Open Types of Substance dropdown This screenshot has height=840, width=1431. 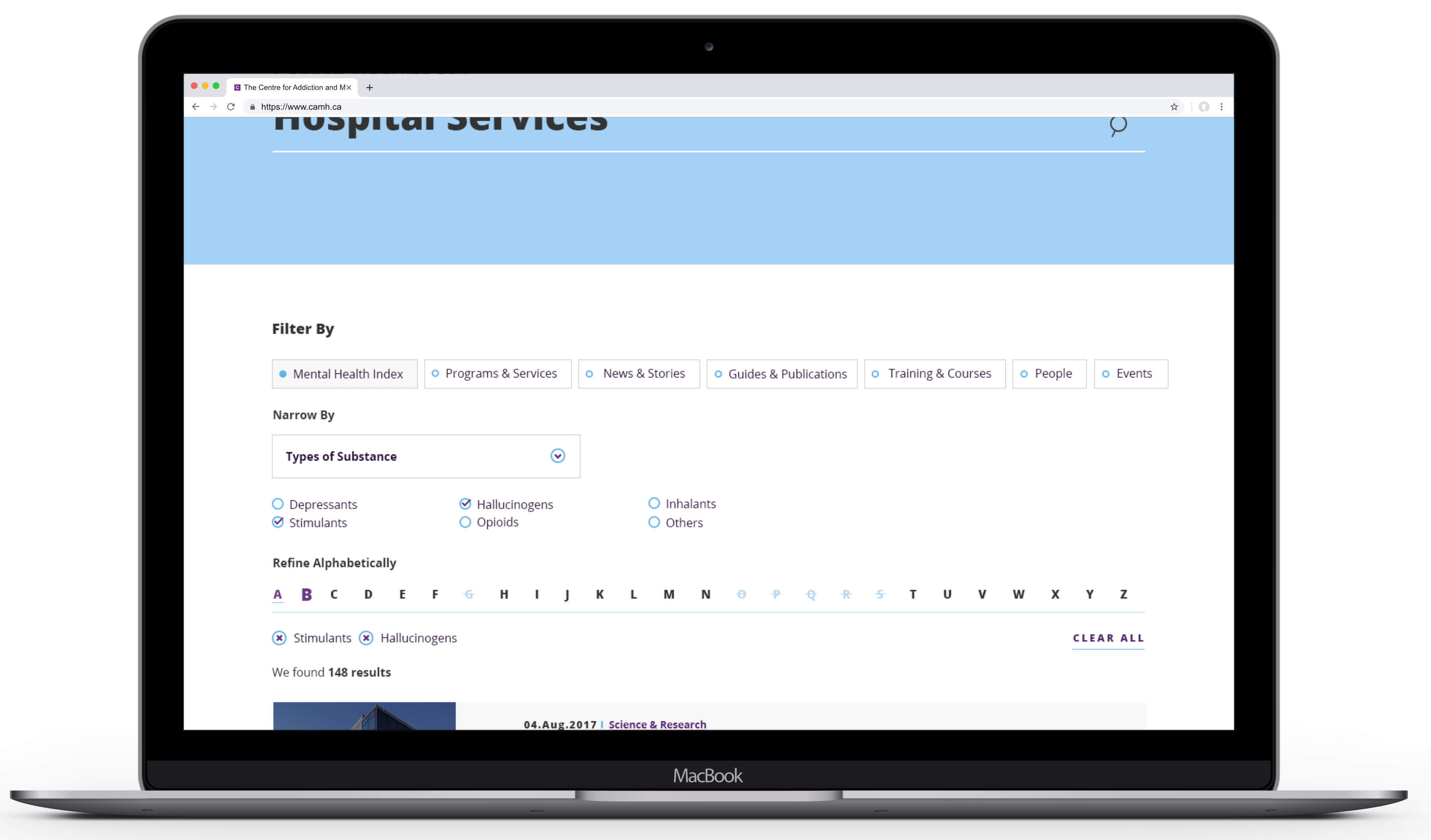click(426, 456)
